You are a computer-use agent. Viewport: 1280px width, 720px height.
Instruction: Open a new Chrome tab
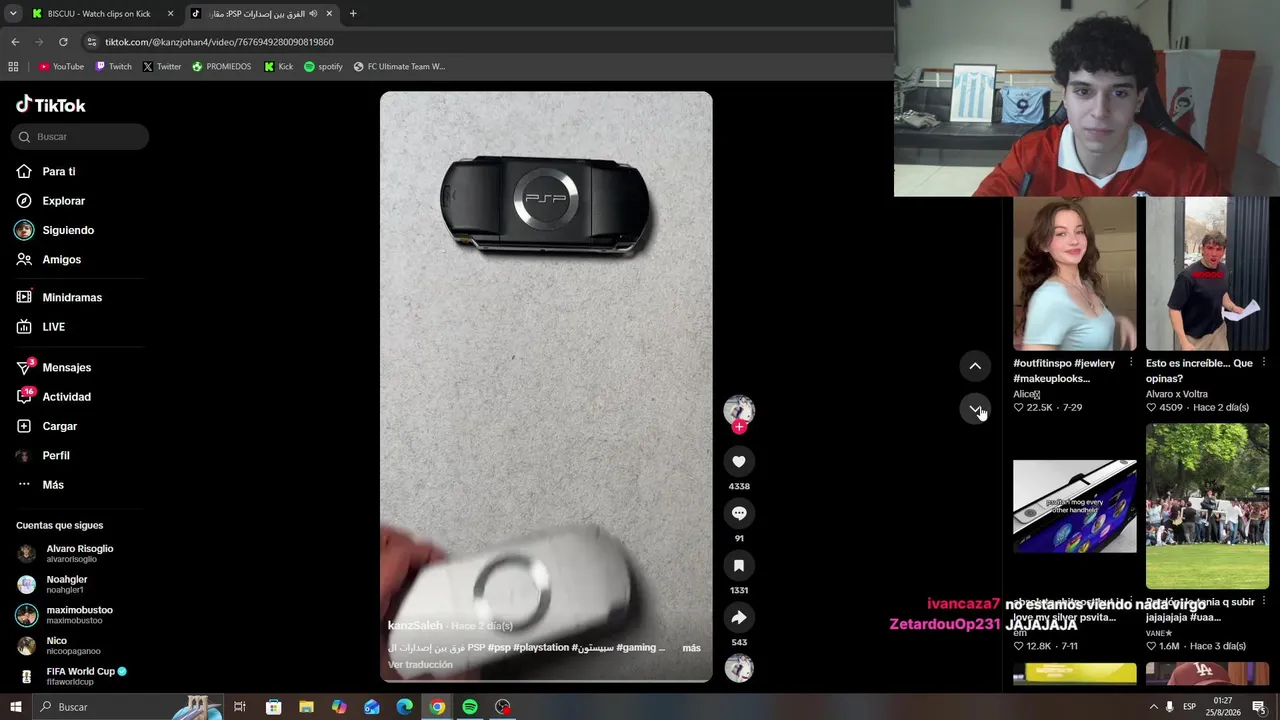[x=353, y=14]
